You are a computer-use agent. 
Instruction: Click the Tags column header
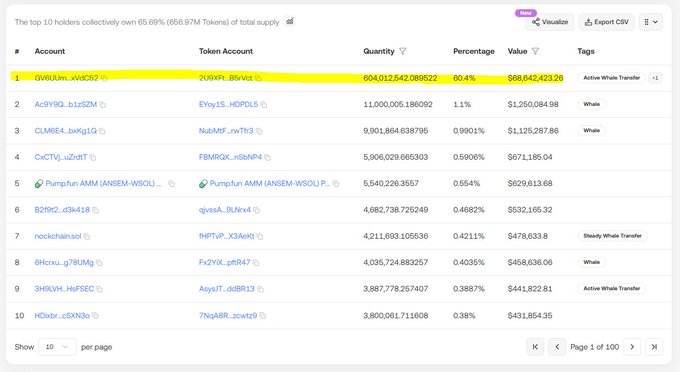[x=586, y=51]
